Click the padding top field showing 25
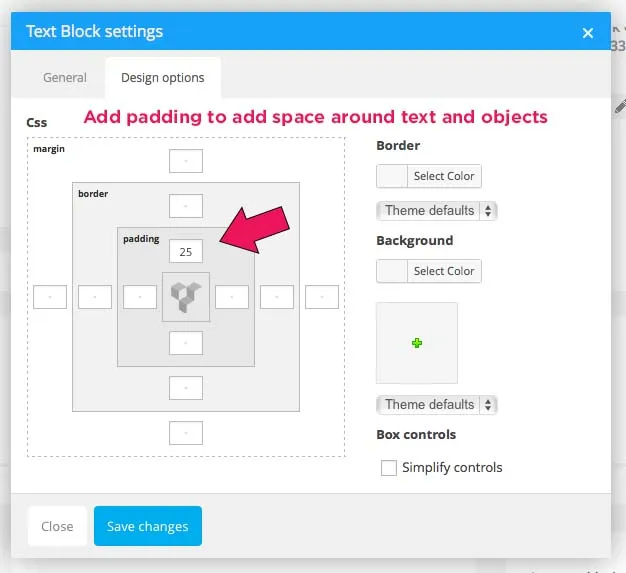This screenshot has width=626, height=573. [x=186, y=251]
